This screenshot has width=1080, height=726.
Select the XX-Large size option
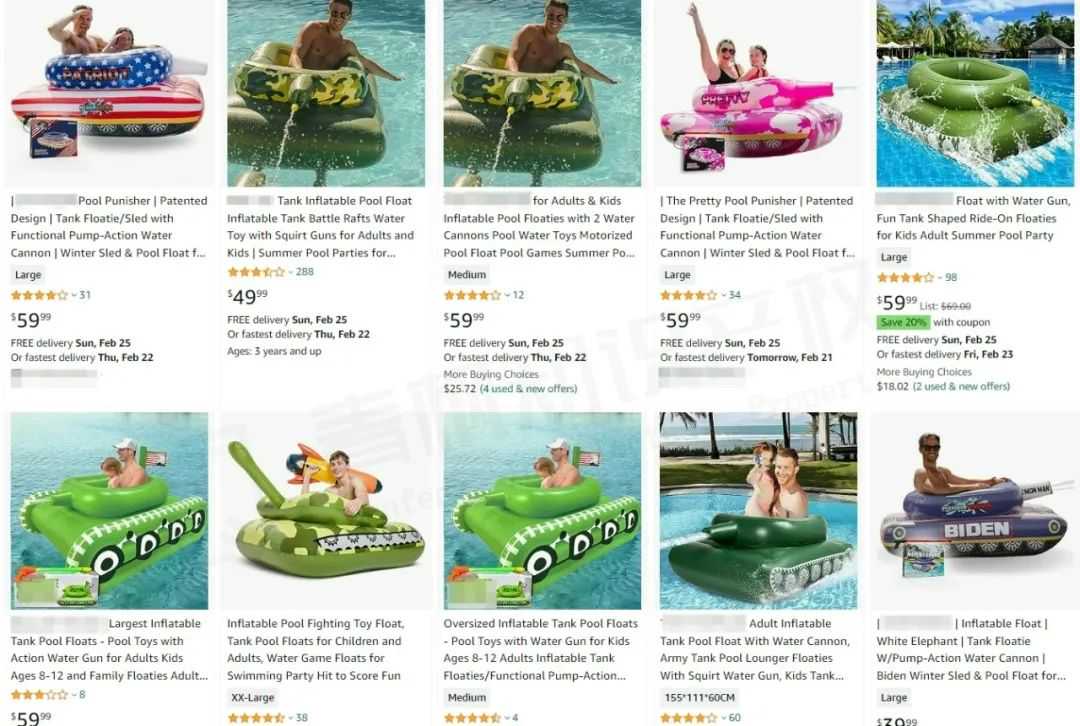(252, 698)
